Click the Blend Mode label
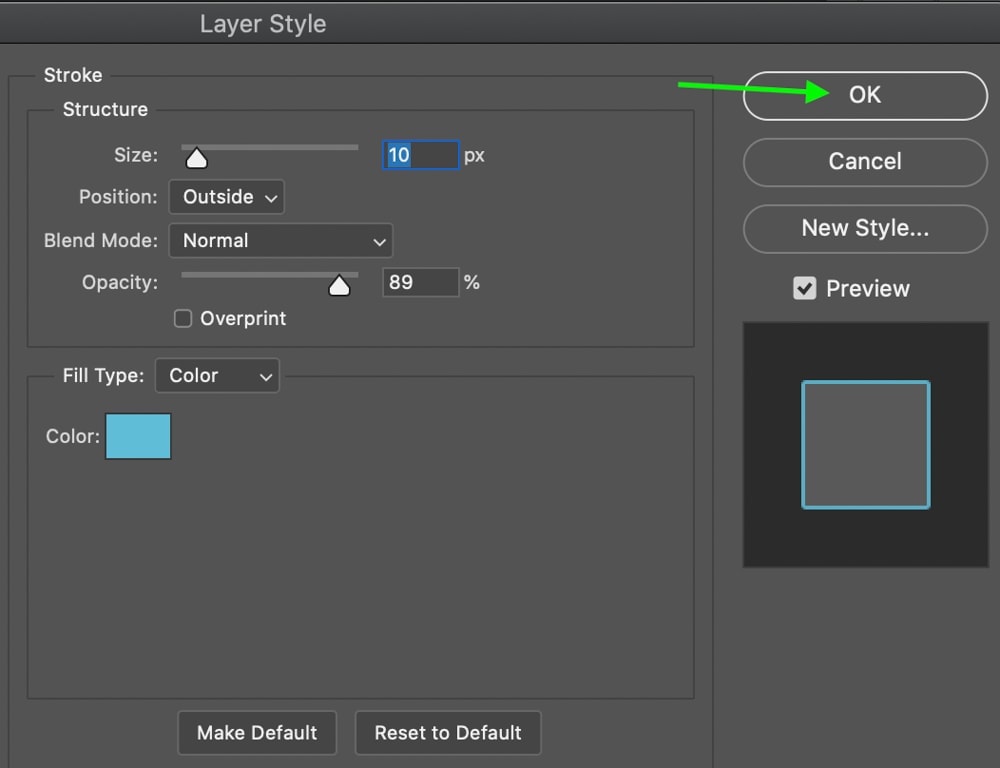Screen dimensions: 1000x768 tap(101, 240)
